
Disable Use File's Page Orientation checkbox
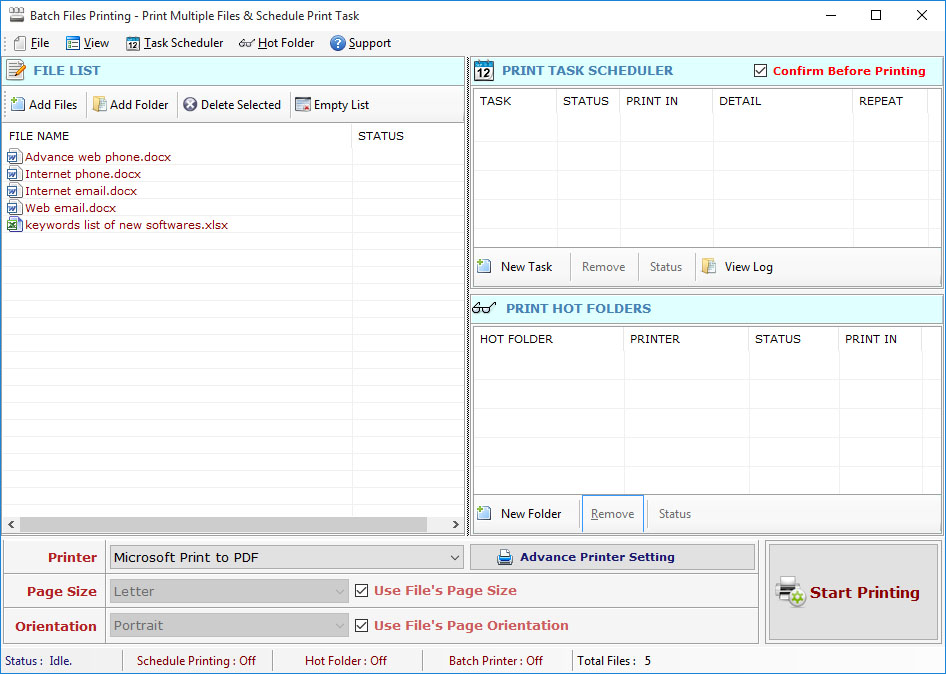coord(362,626)
